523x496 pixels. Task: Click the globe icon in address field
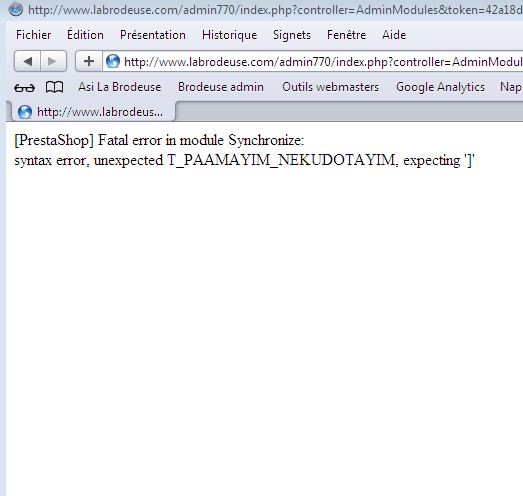(x=113, y=61)
